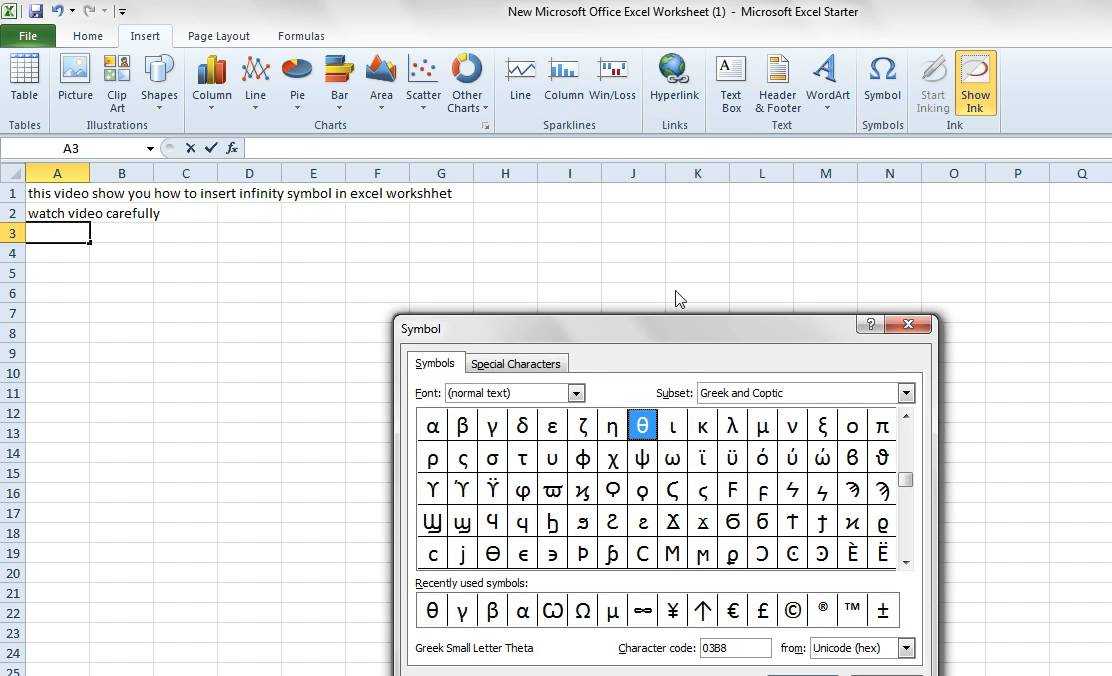Select the alpha symbol in grid's first row
The width and height of the screenshot is (1112, 676).
point(432,426)
